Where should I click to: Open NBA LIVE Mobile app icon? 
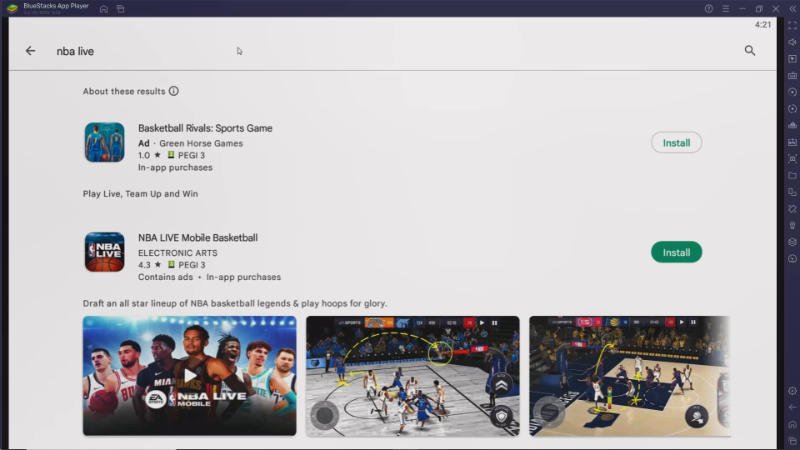coord(105,252)
